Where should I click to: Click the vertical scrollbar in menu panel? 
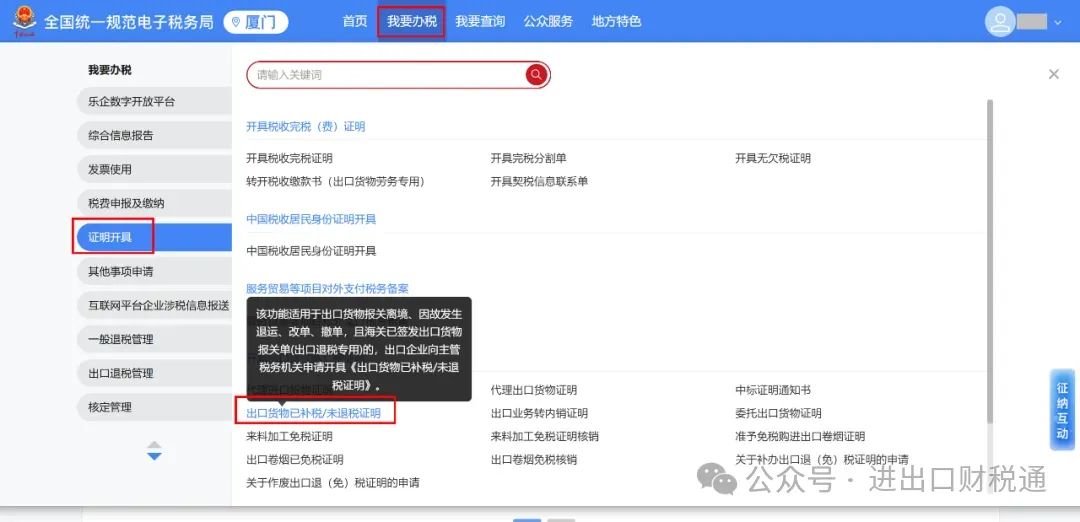click(x=990, y=262)
